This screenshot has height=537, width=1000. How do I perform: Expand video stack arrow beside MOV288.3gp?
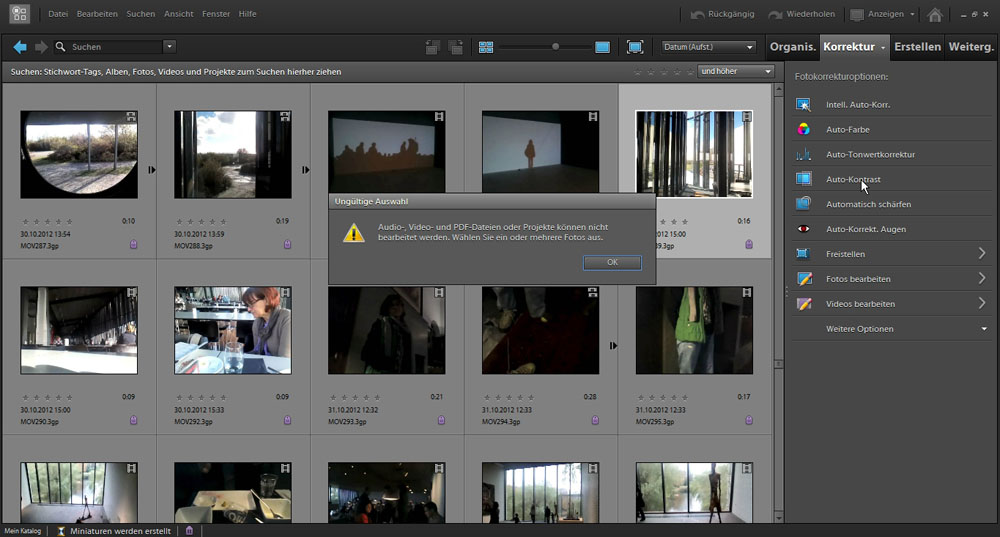pos(305,170)
